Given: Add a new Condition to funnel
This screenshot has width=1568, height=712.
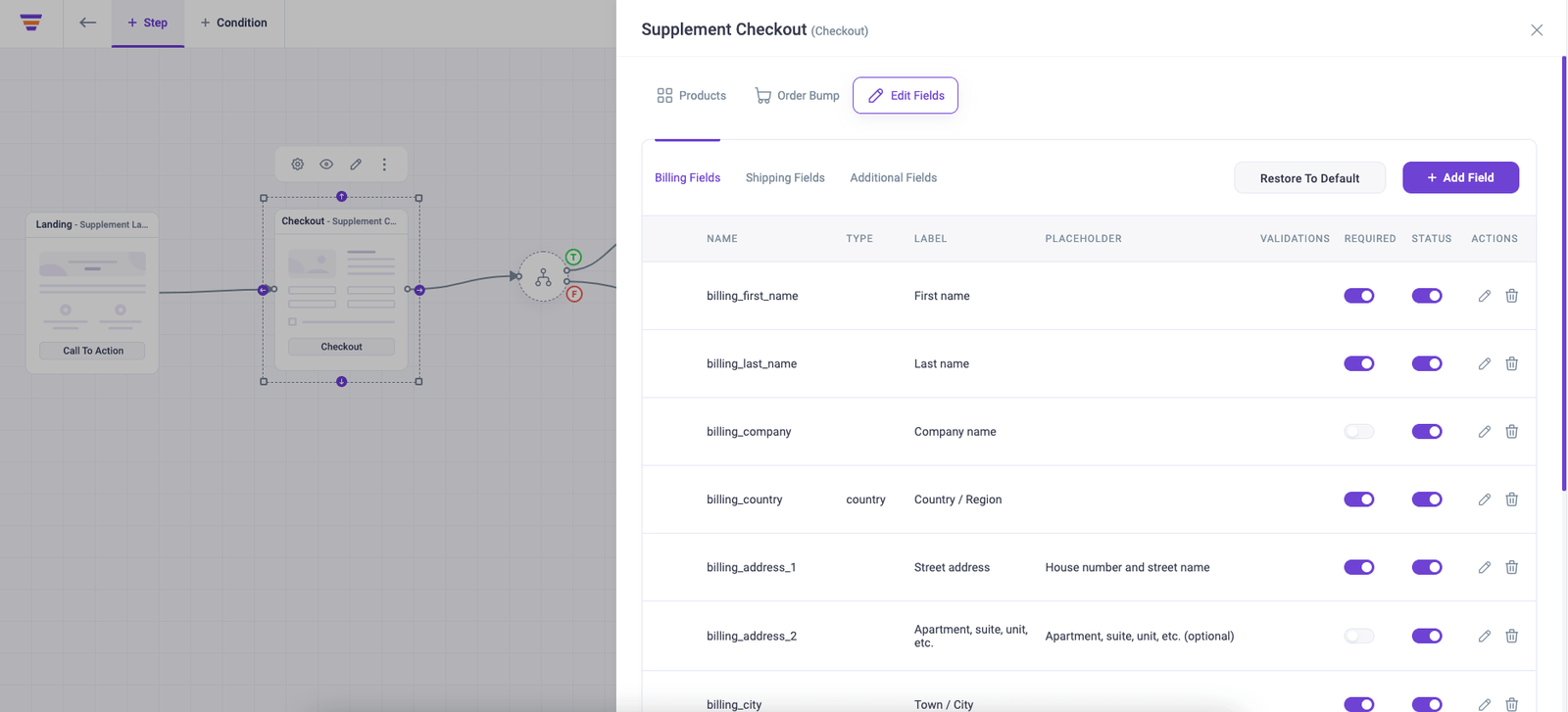Looking at the screenshot, I should click(x=234, y=23).
